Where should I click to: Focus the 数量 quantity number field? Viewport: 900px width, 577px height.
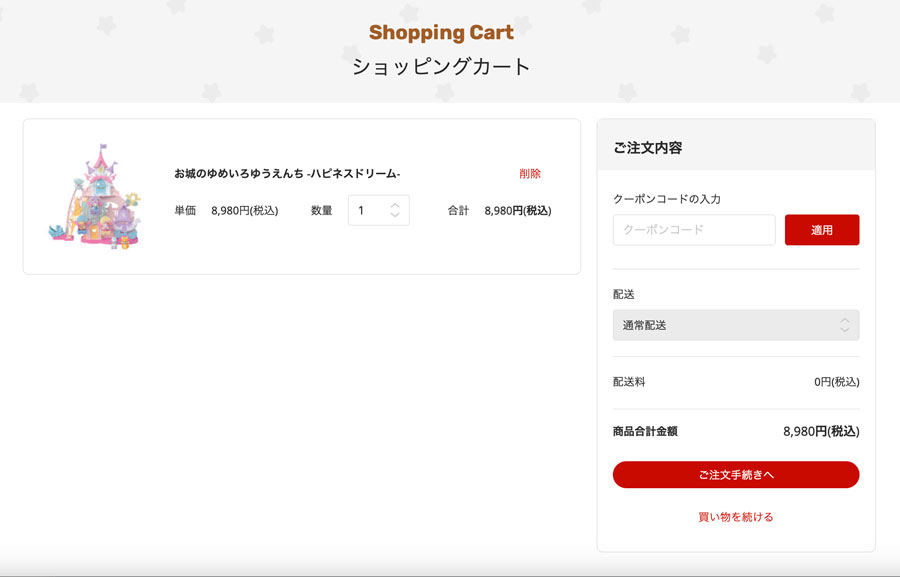click(x=378, y=210)
